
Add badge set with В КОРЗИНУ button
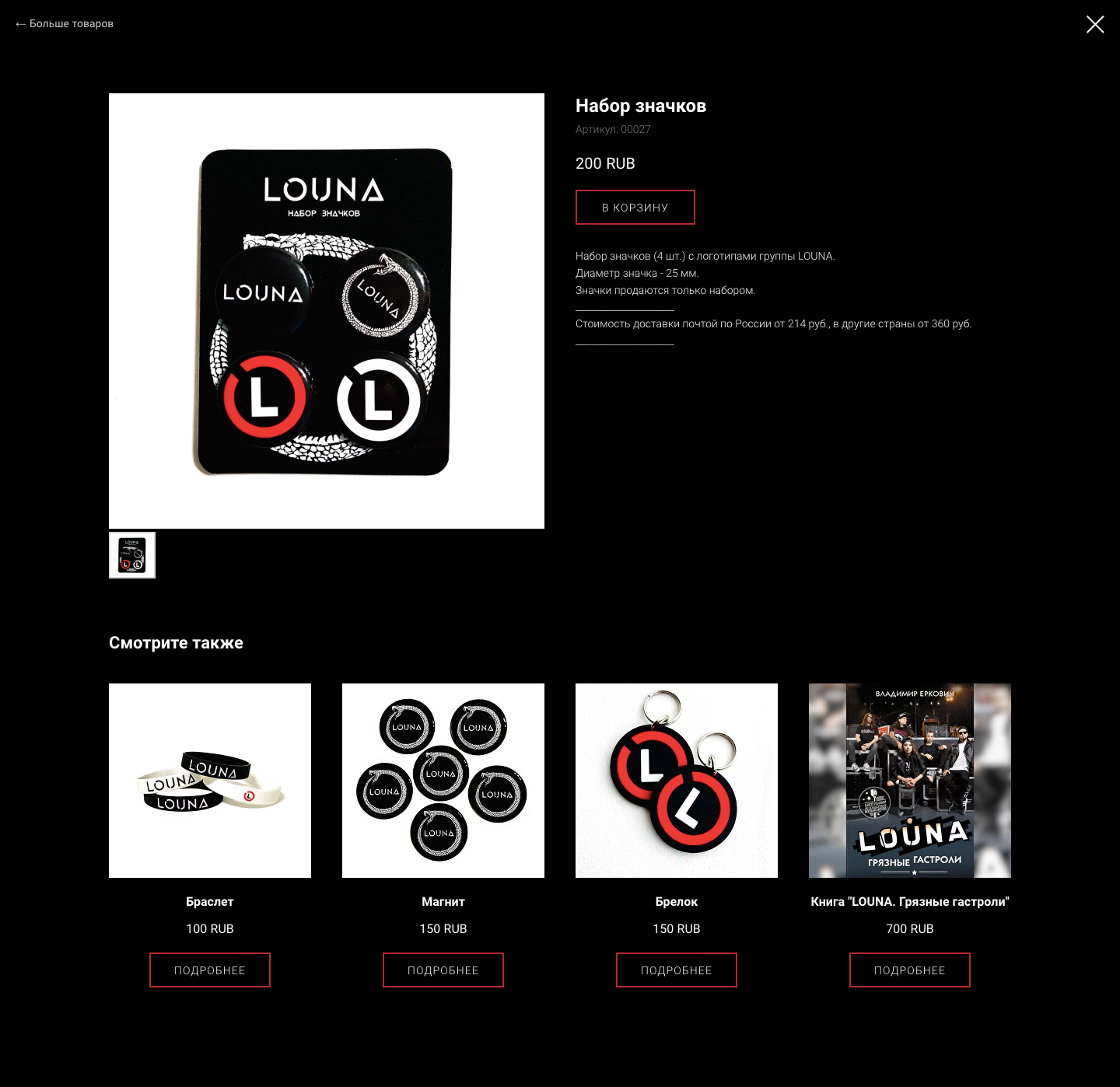click(635, 208)
